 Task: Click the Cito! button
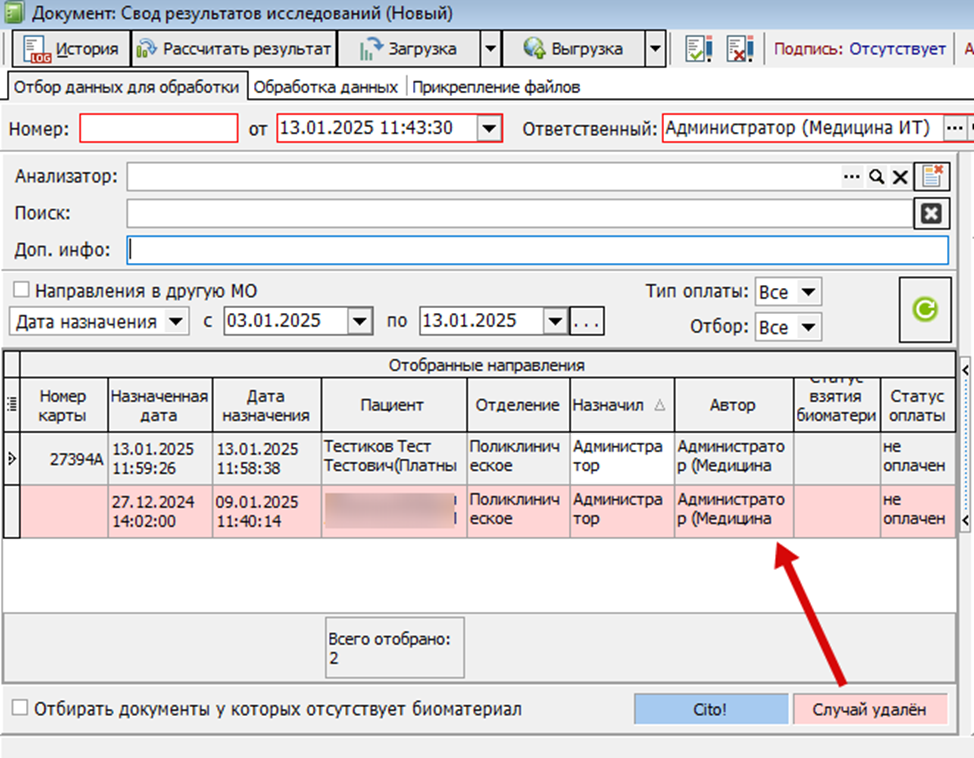coord(710,709)
